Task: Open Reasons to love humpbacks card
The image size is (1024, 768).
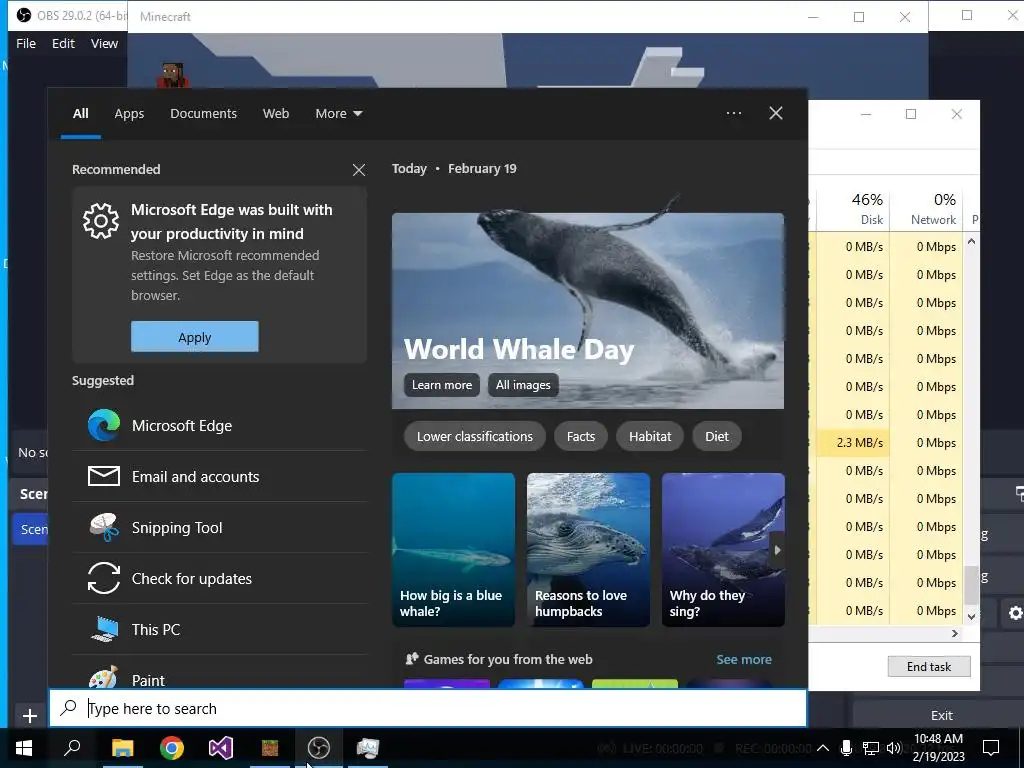Action: click(x=588, y=550)
